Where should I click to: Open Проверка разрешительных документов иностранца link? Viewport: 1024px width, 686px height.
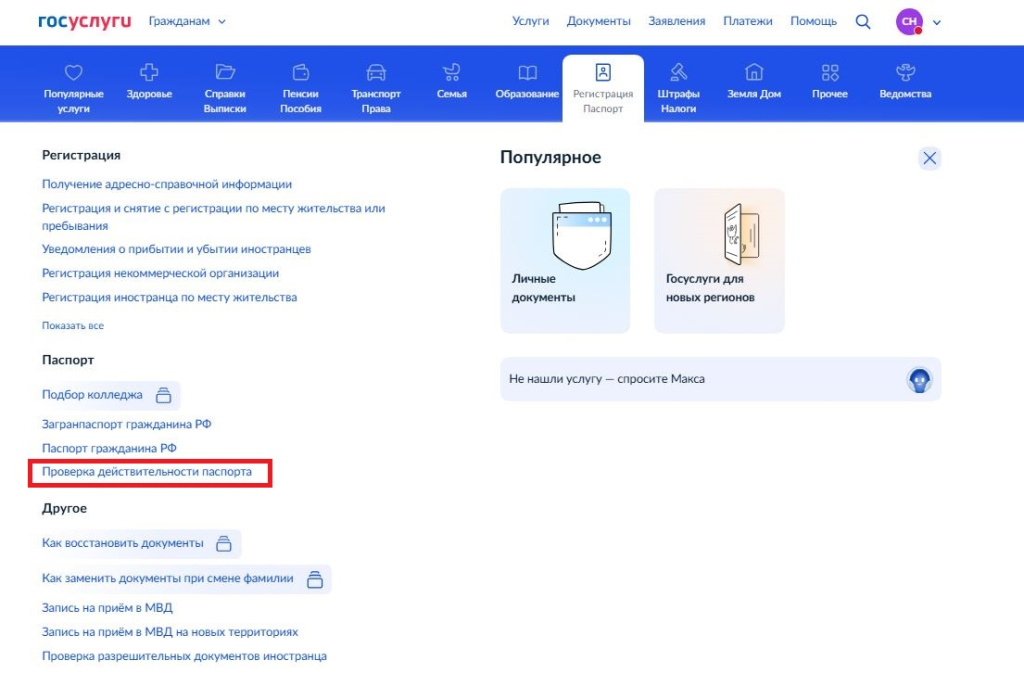pyautogui.click(x=184, y=656)
